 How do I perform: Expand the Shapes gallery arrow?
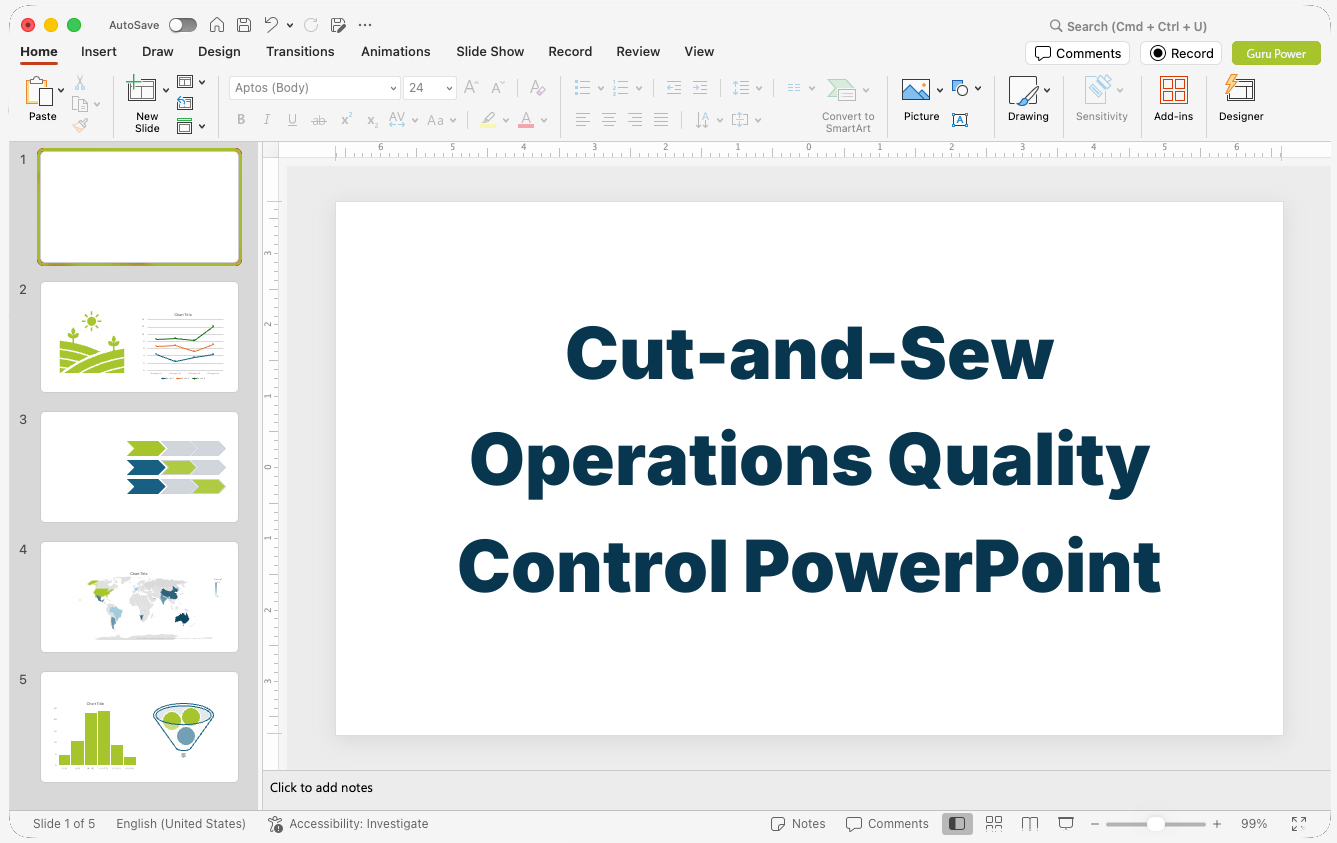point(977,88)
